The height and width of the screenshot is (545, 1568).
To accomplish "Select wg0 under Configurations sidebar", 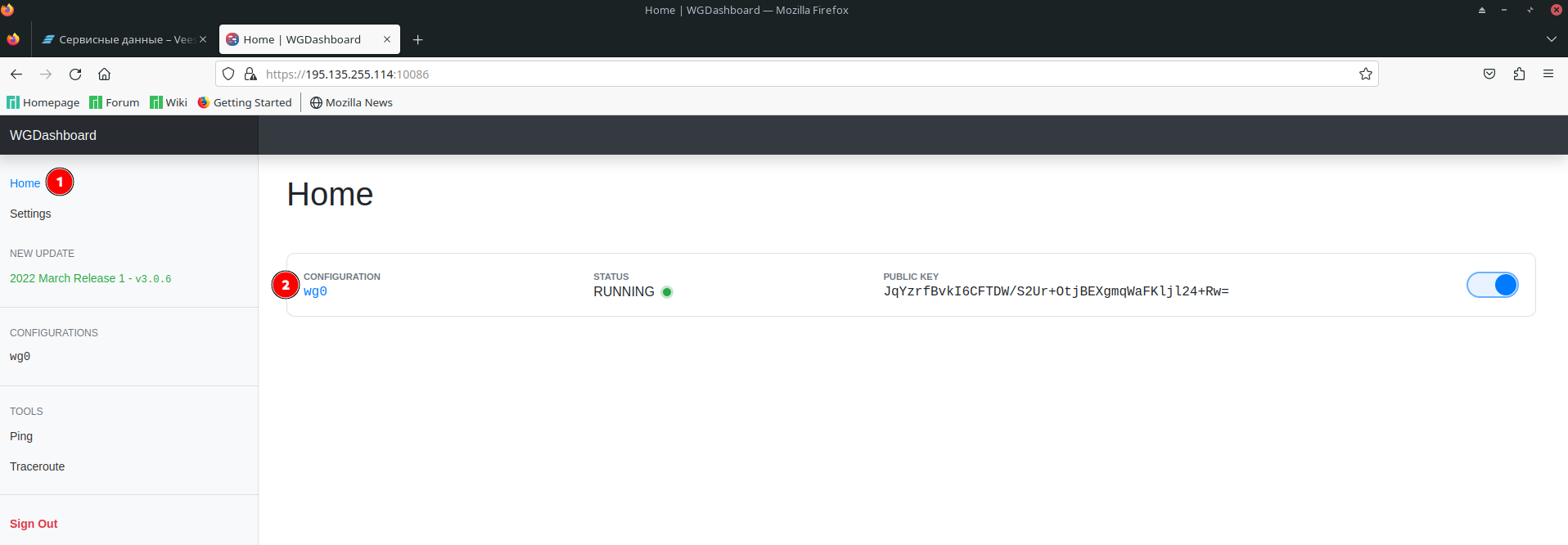I will point(20,356).
